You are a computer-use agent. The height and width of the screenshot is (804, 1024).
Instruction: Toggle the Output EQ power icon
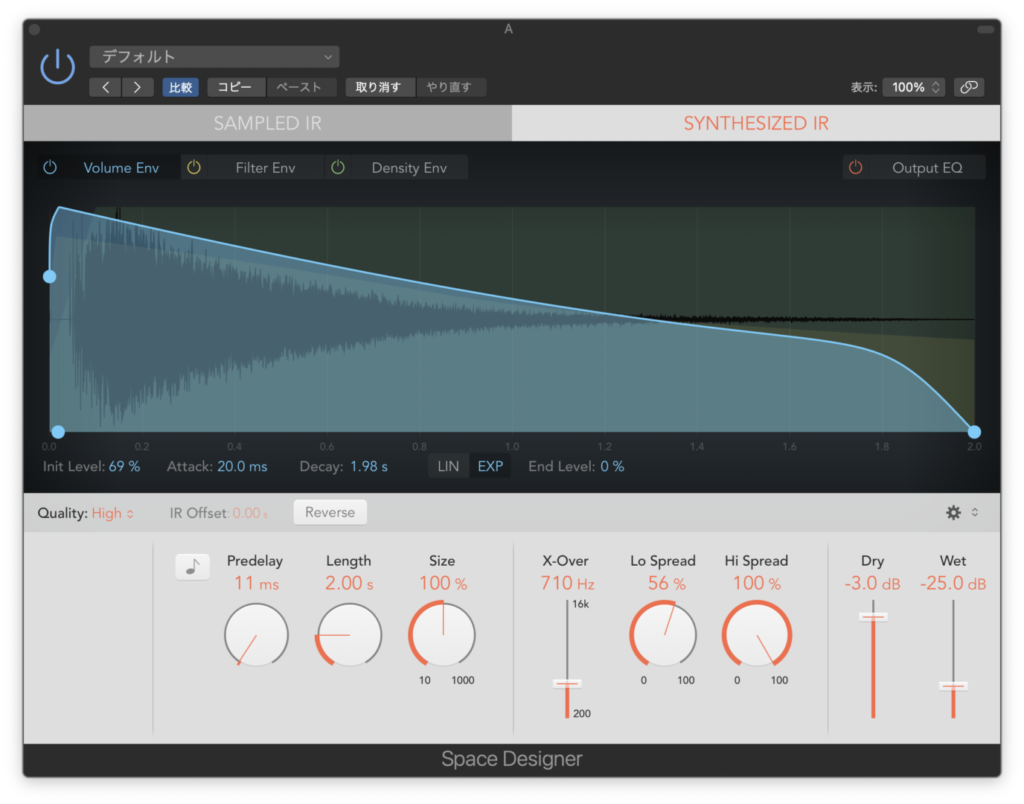[x=856, y=168]
